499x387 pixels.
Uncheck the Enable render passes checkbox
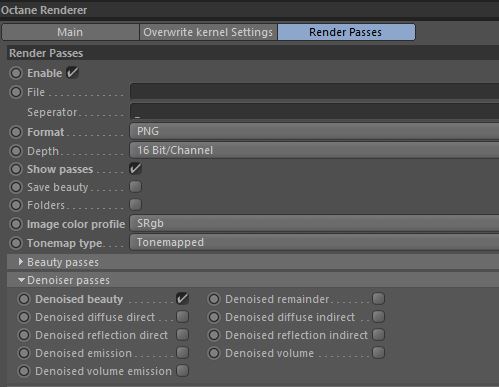click(x=72, y=73)
